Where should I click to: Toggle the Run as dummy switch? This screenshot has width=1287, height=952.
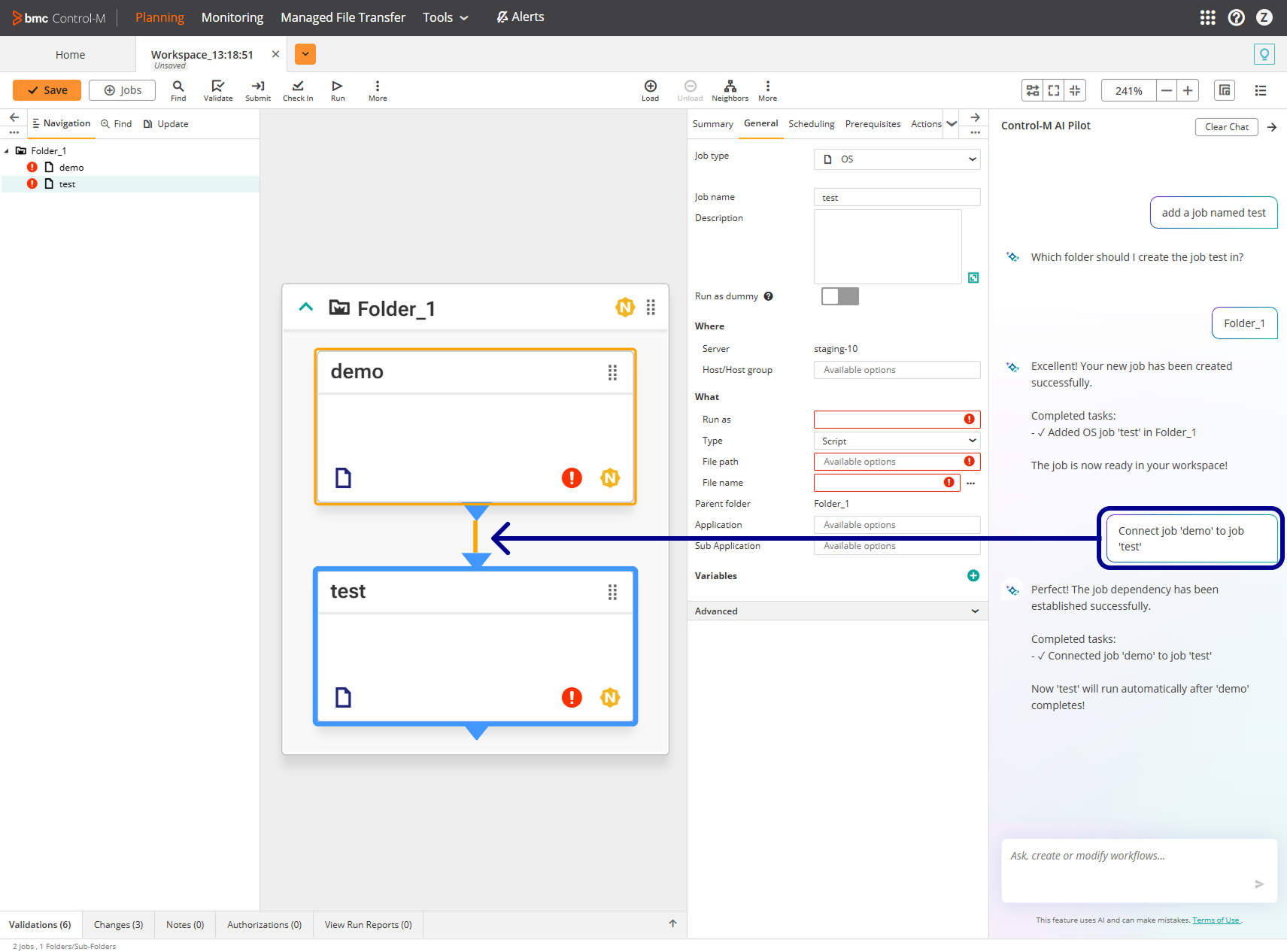(839, 296)
